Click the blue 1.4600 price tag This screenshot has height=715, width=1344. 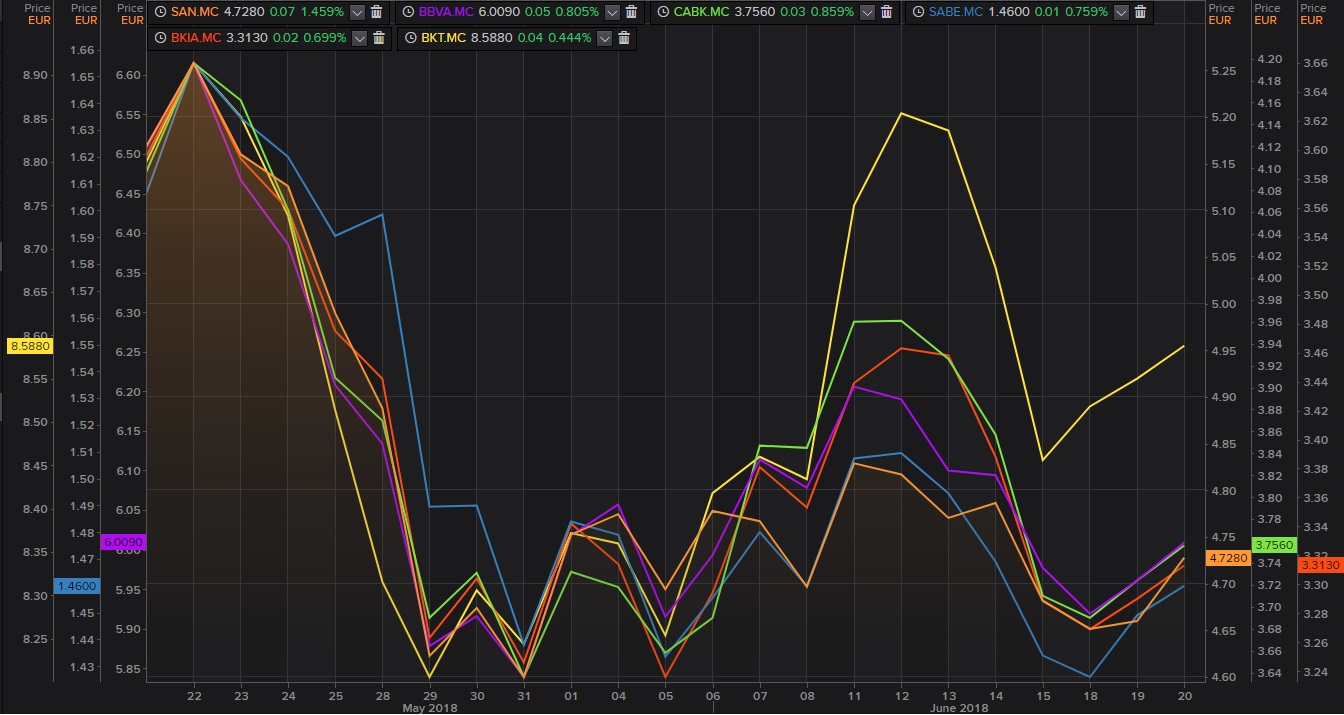(x=77, y=586)
